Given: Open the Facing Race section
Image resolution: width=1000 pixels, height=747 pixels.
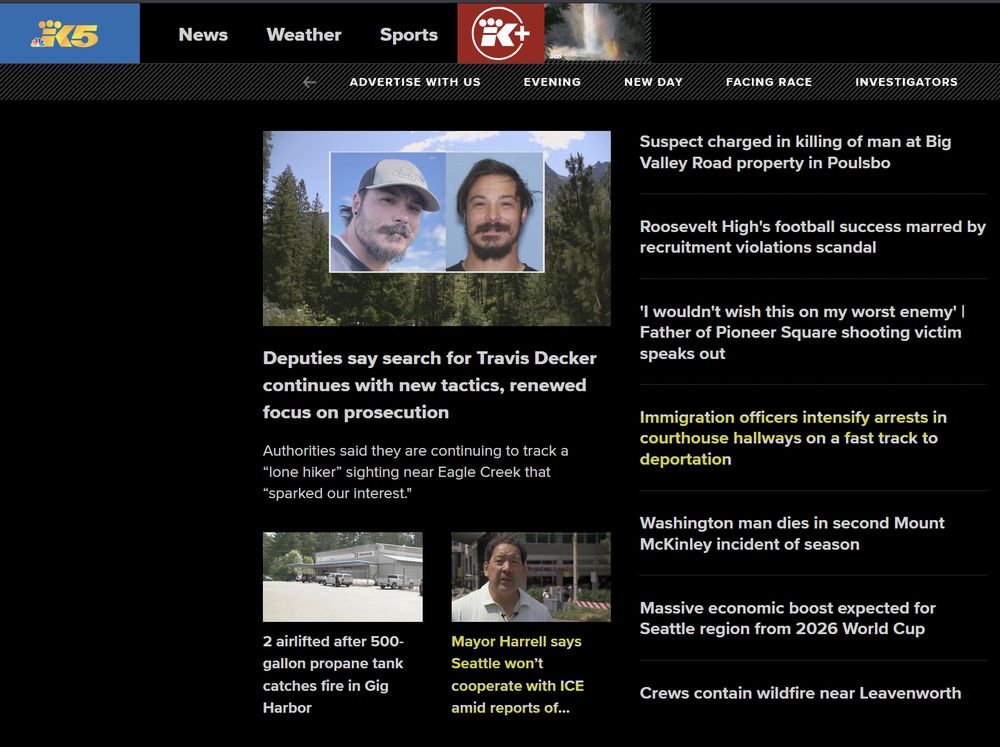Looking at the screenshot, I should pyautogui.click(x=769, y=82).
